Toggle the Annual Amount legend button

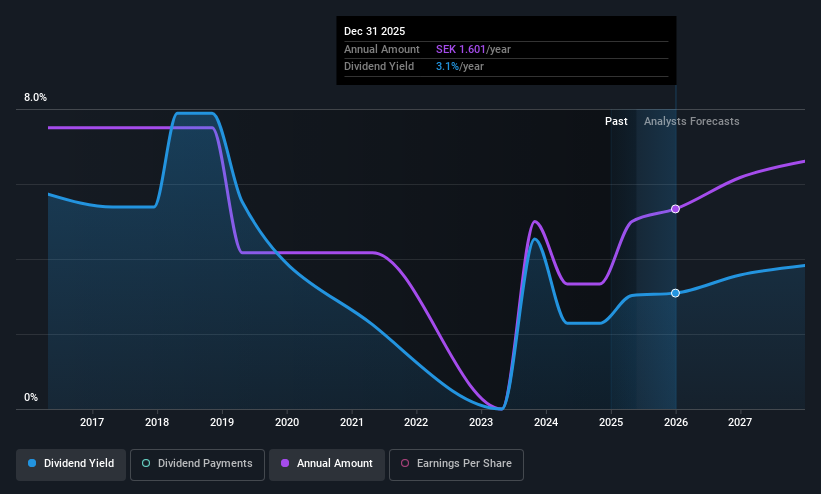click(x=327, y=464)
